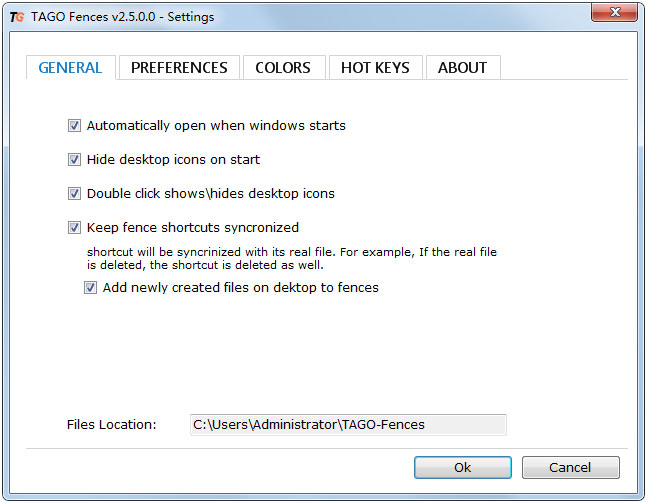Click the "shortcut will be syncrinized" description text
Screen dimensions: 648x503
(x=292, y=258)
